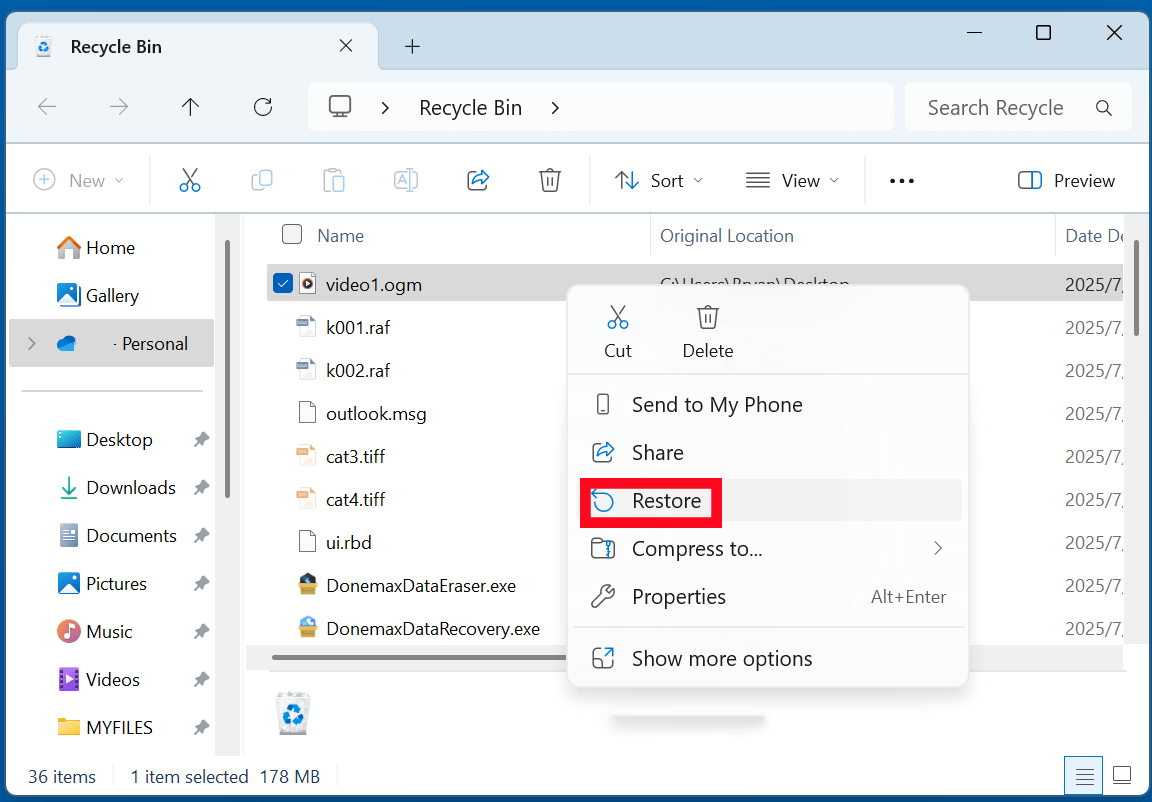
Task: Click the Up navigation arrow
Action: [x=190, y=106]
